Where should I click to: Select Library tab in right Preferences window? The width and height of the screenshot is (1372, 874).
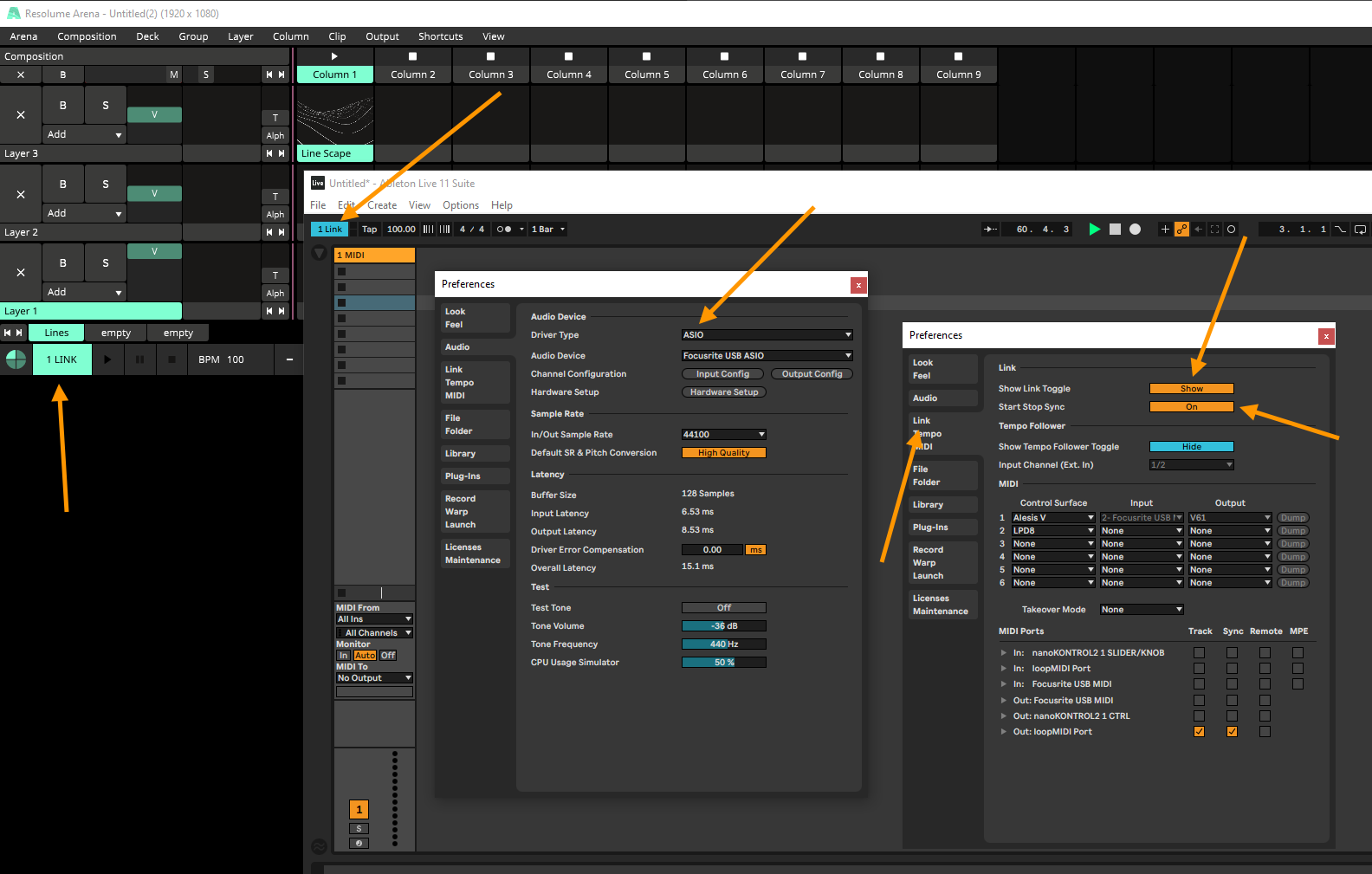pos(942,505)
